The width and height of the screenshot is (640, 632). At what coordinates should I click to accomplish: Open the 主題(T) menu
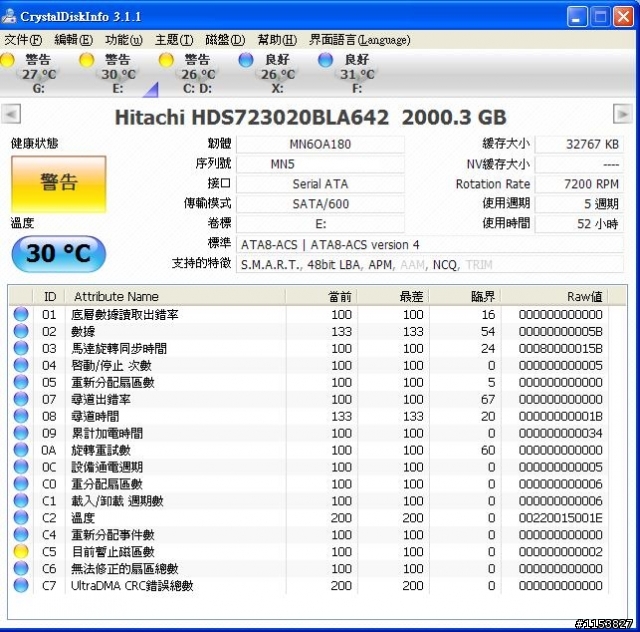point(174,40)
